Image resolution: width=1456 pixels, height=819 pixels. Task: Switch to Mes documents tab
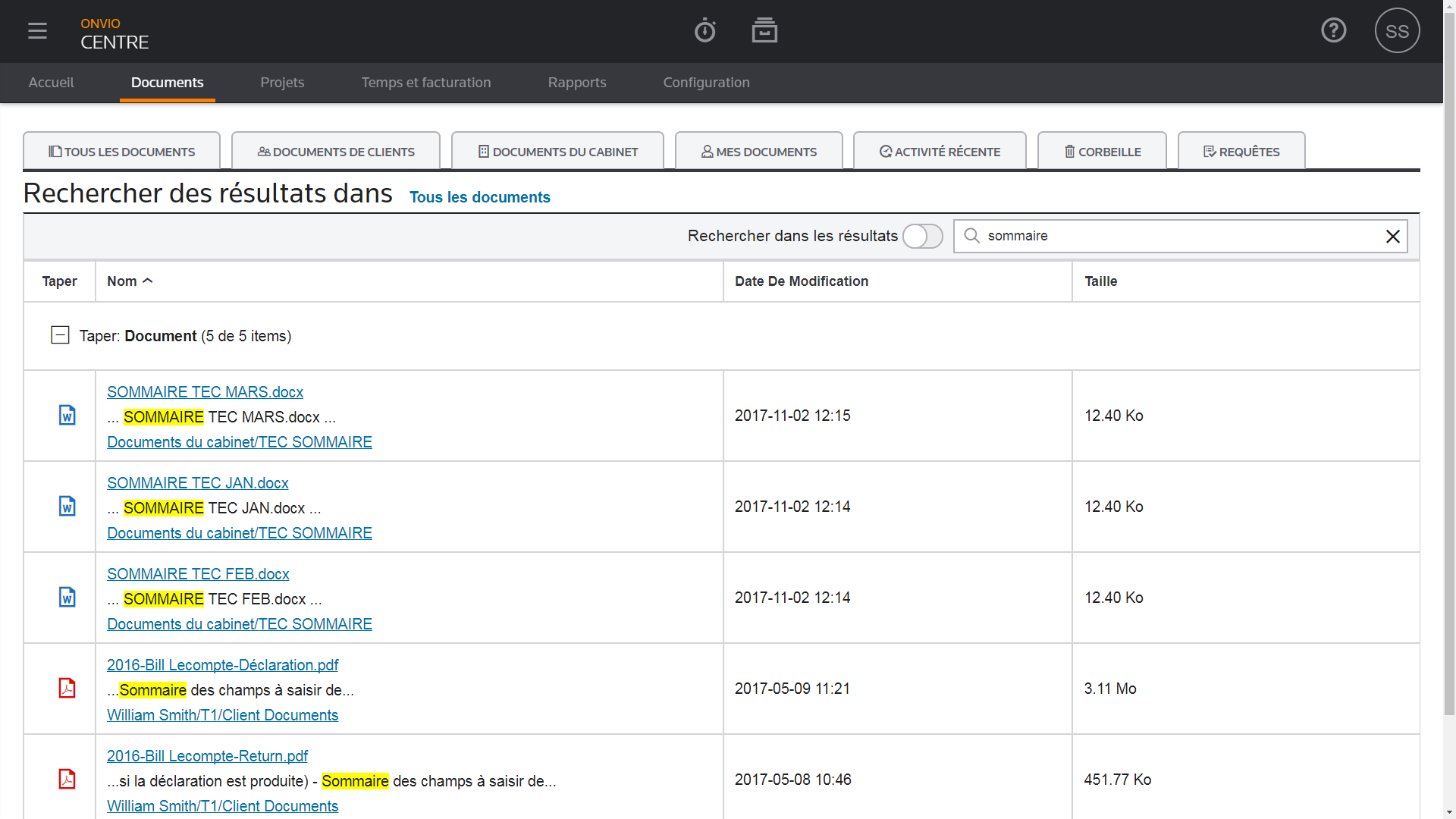tap(759, 151)
